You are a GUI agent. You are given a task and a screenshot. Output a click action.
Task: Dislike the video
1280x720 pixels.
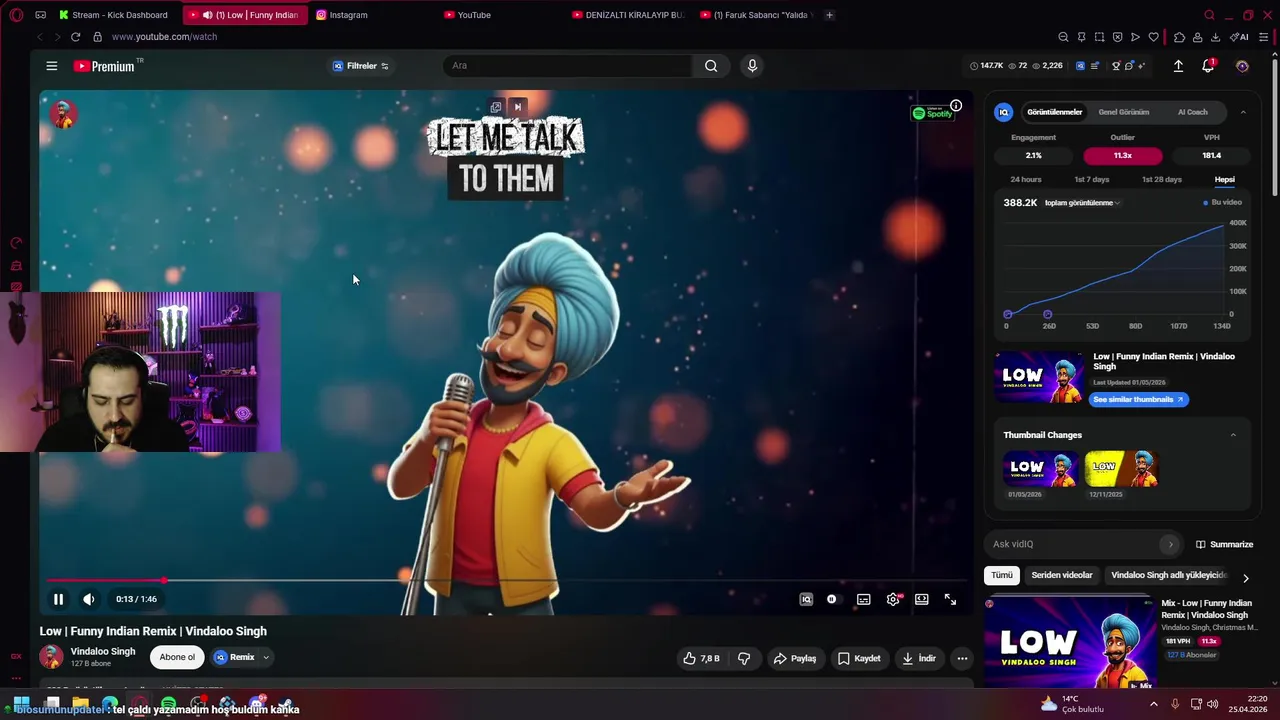744,658
